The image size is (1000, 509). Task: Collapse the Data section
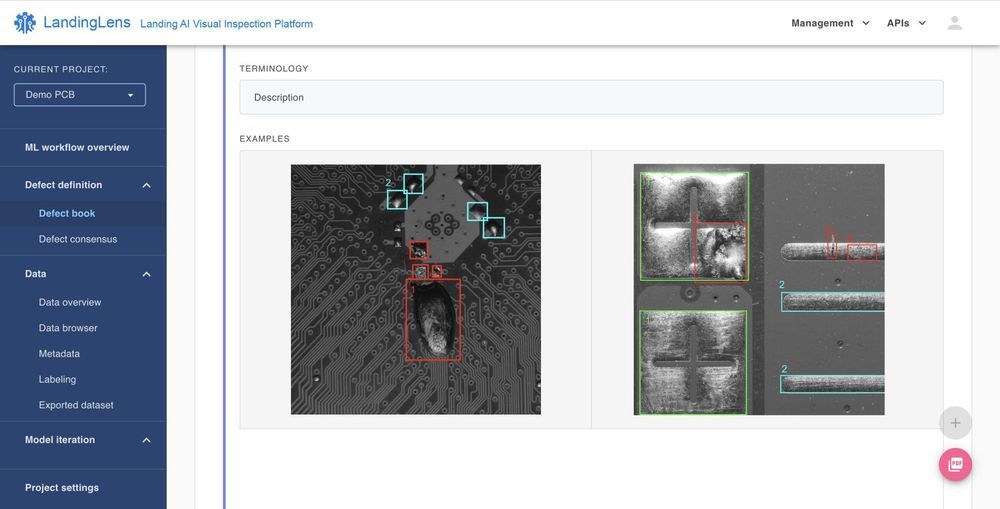tap(146, 274)
